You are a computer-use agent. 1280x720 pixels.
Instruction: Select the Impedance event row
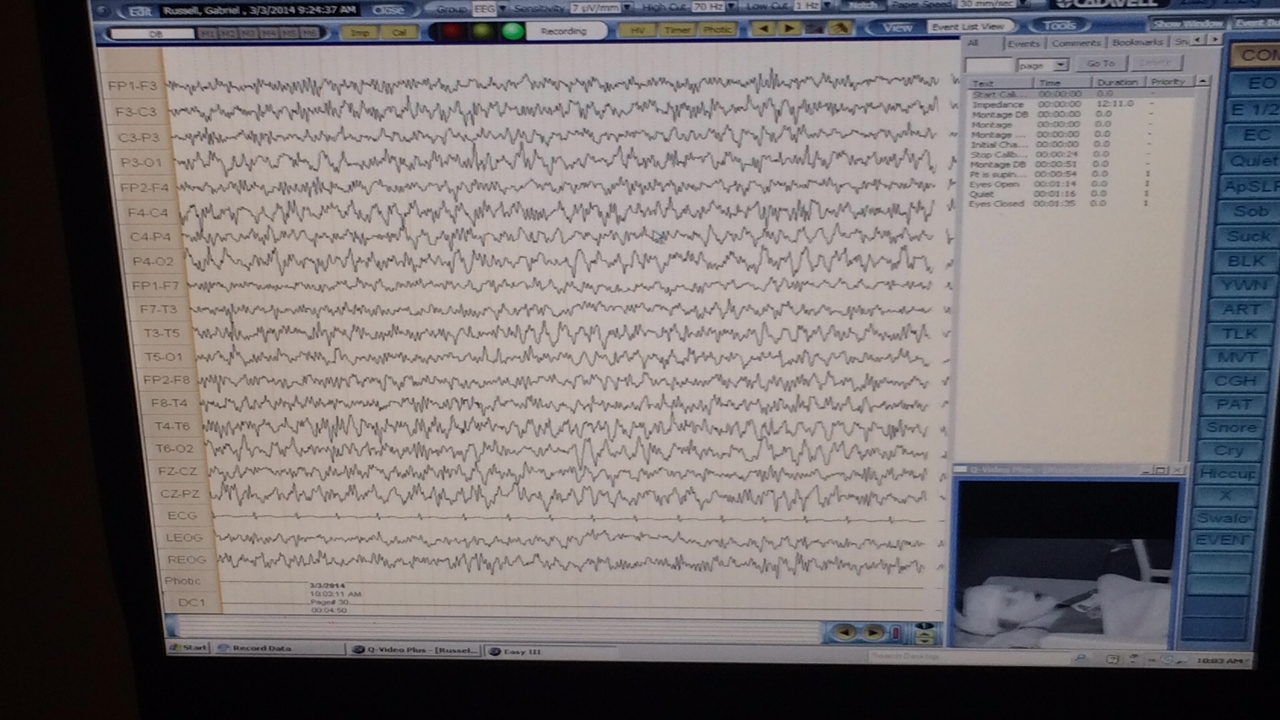coord(1082,104)
